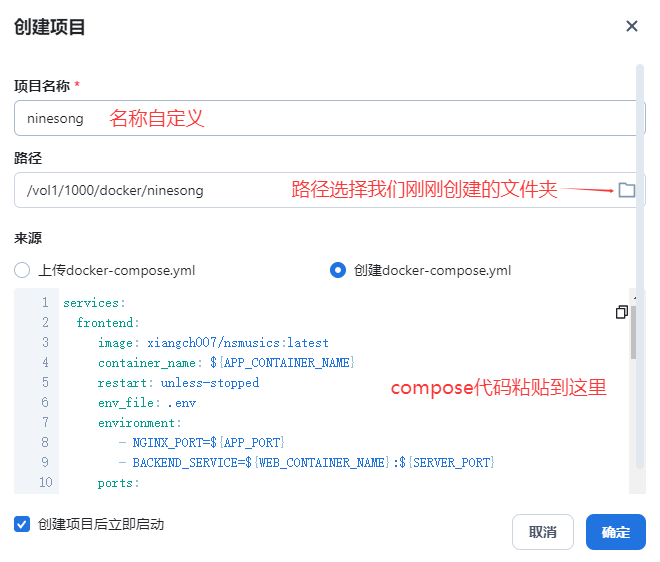Confirm with the 确定 button
The image size is (660, 562).
point(615,532)
